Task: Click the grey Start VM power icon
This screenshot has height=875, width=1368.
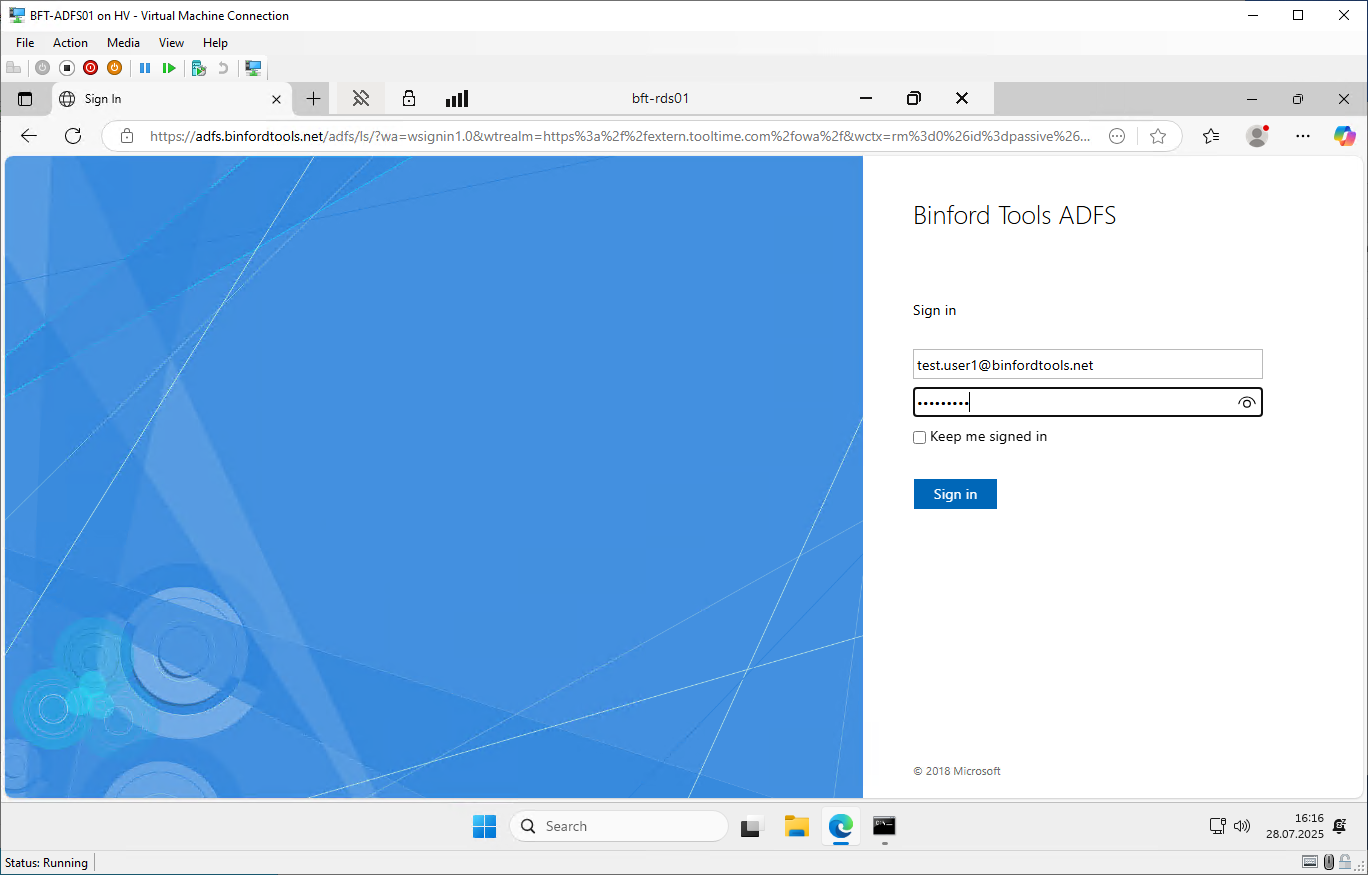Action: [x=42, y=68]
